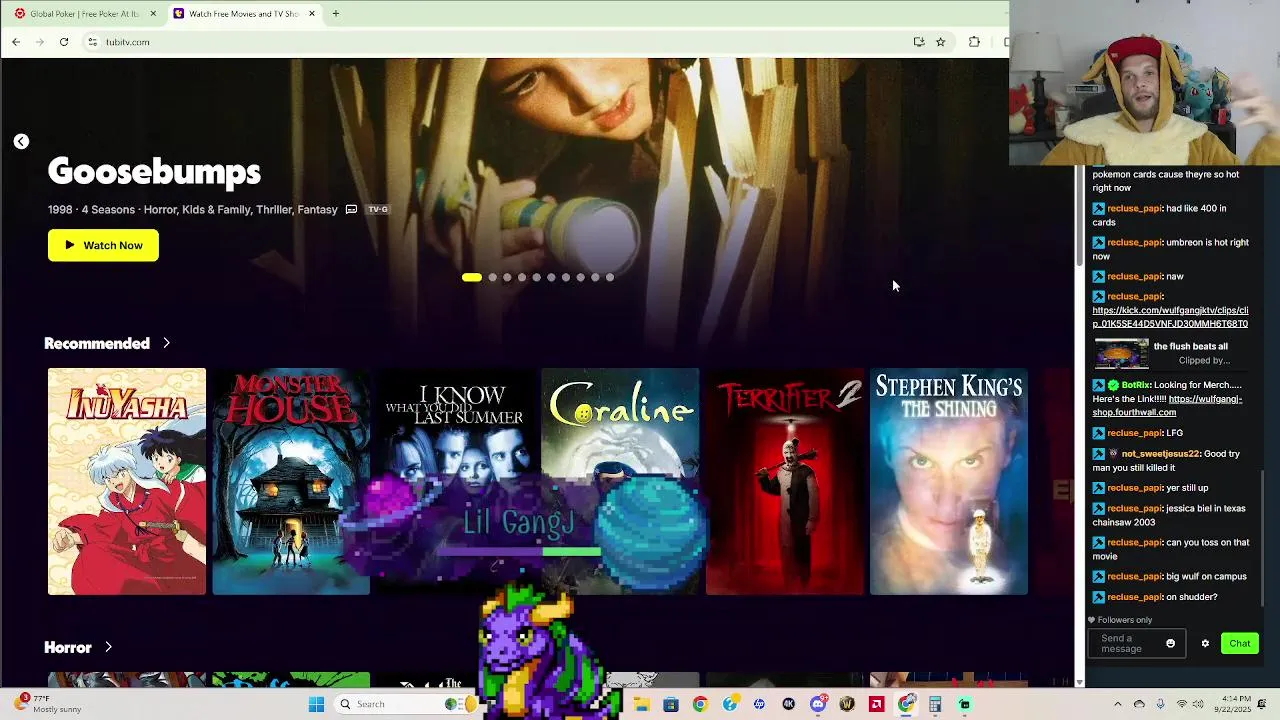Open the browser extensions puzzle icon
1280x720 pixels.
coord(974,42)
